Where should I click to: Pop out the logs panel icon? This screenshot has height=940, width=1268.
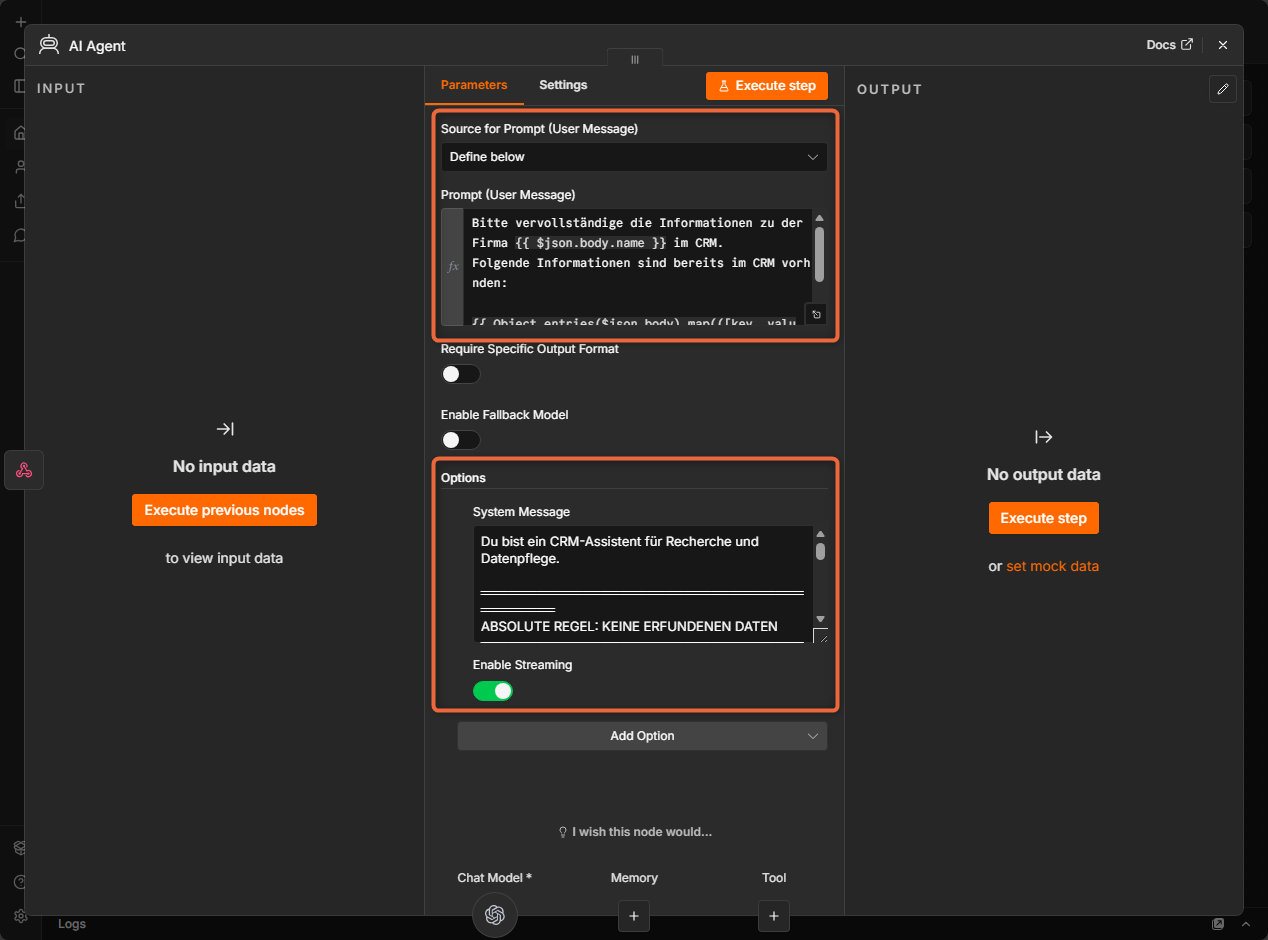click(1218, 924)
